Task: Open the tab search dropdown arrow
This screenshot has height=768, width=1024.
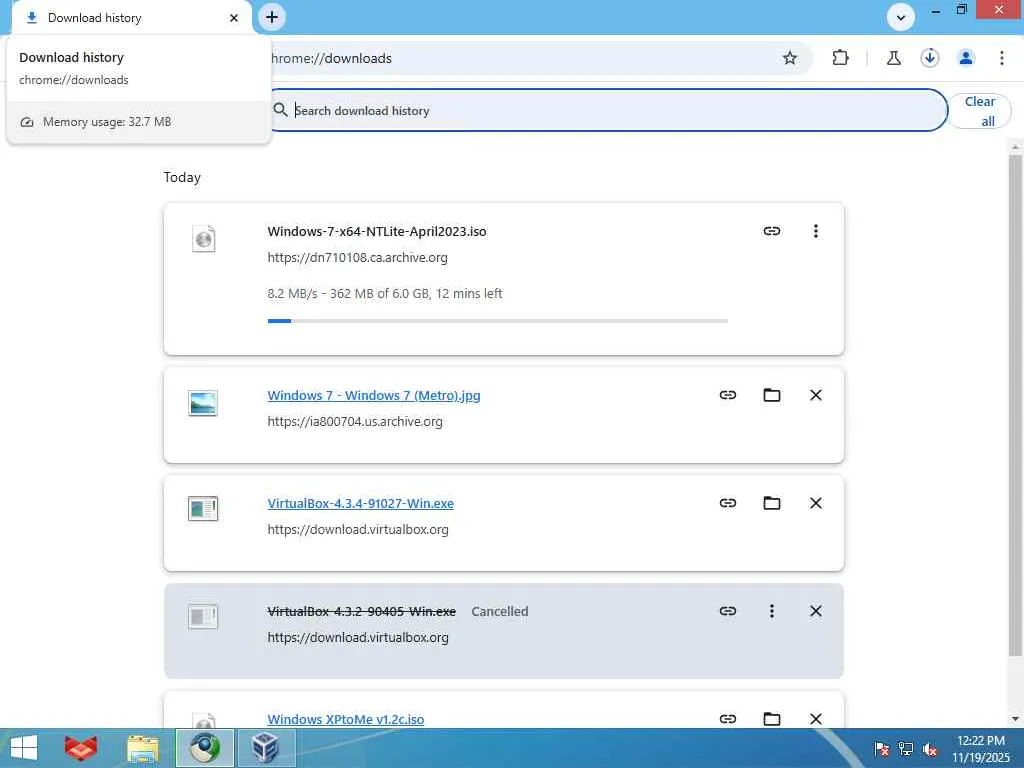Action: [901, 18]
